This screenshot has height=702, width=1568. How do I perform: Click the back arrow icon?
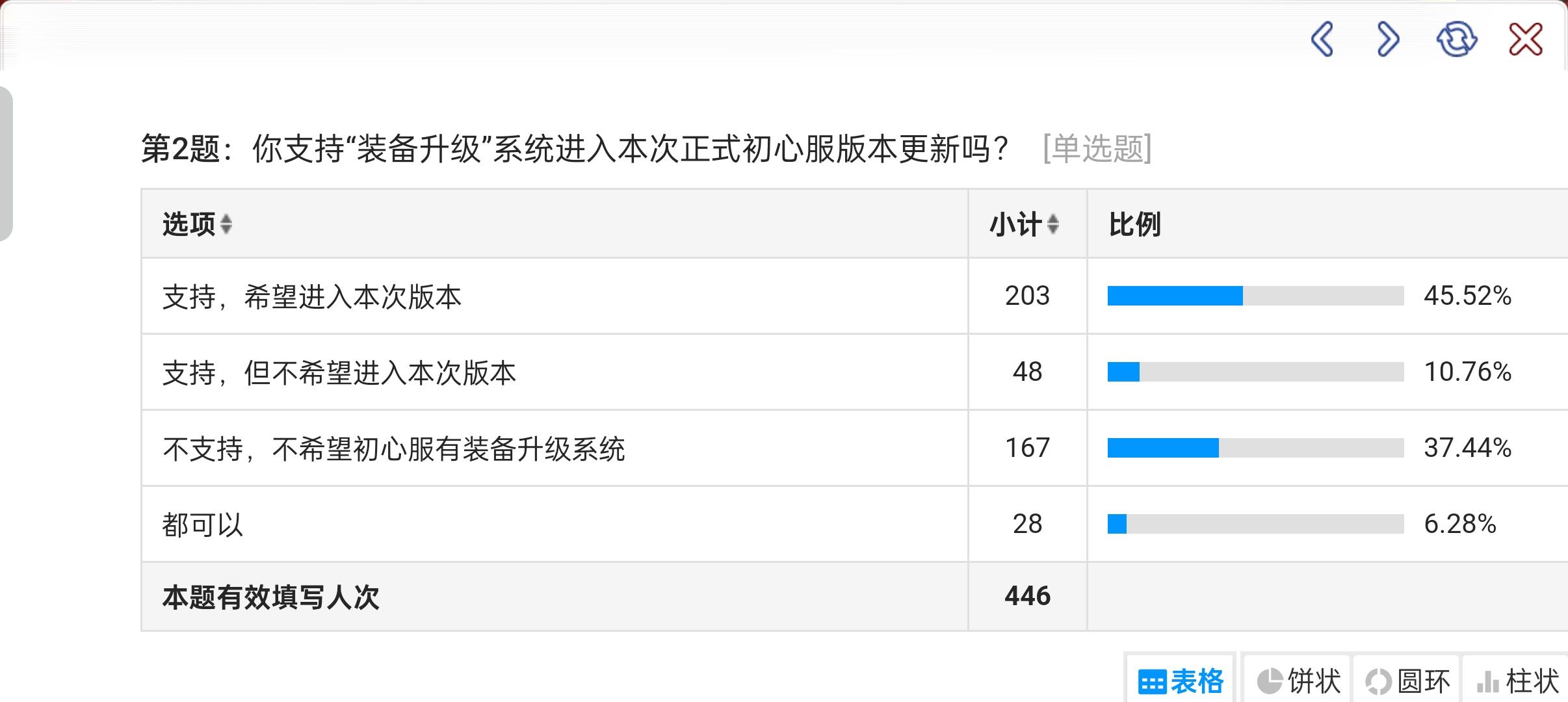pyautogui.click(x=1322, y=40)
